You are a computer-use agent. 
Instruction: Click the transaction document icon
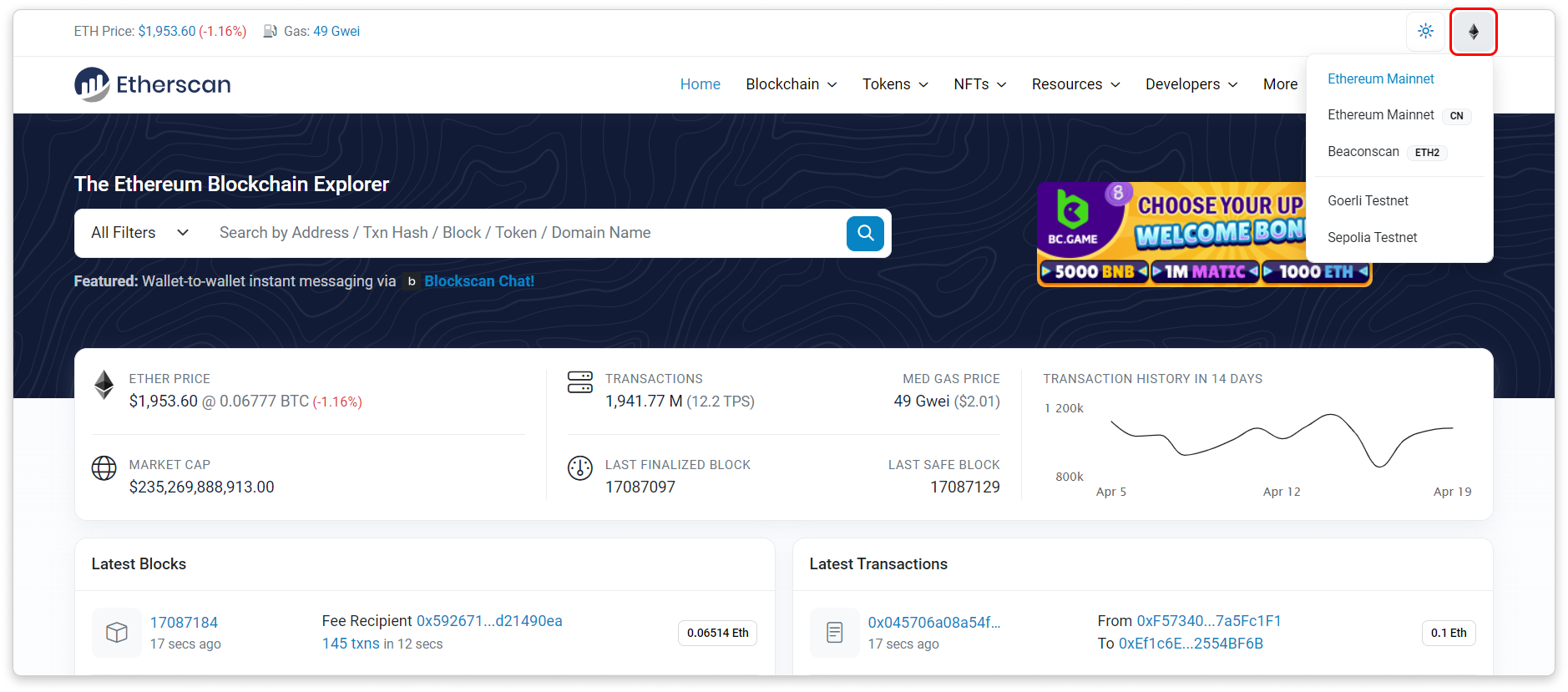(834, 633)
